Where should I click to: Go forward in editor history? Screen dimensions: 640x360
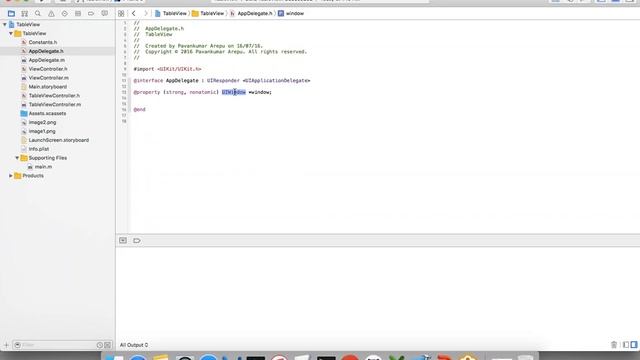(145, 13)
